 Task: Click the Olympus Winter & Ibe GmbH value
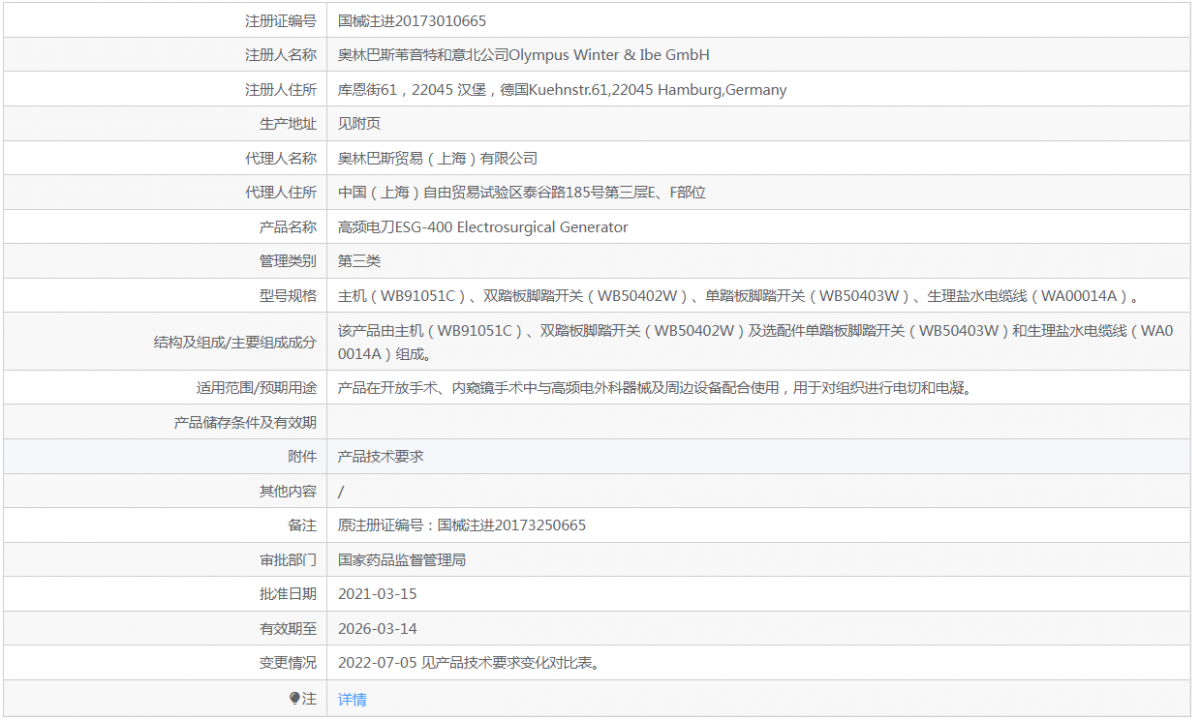click(524, 55)
